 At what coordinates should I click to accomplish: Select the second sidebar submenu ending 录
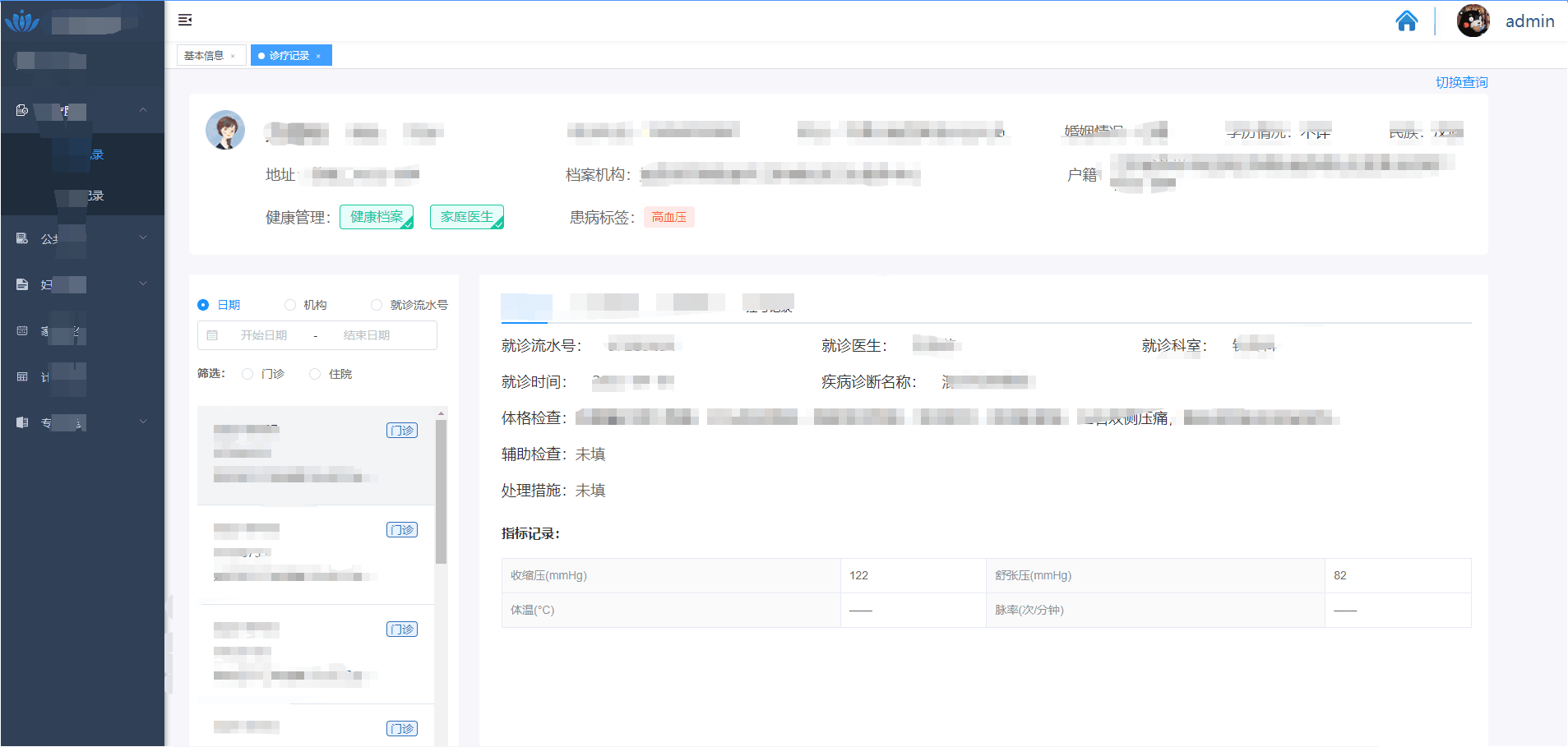click(x=82, y=196)
